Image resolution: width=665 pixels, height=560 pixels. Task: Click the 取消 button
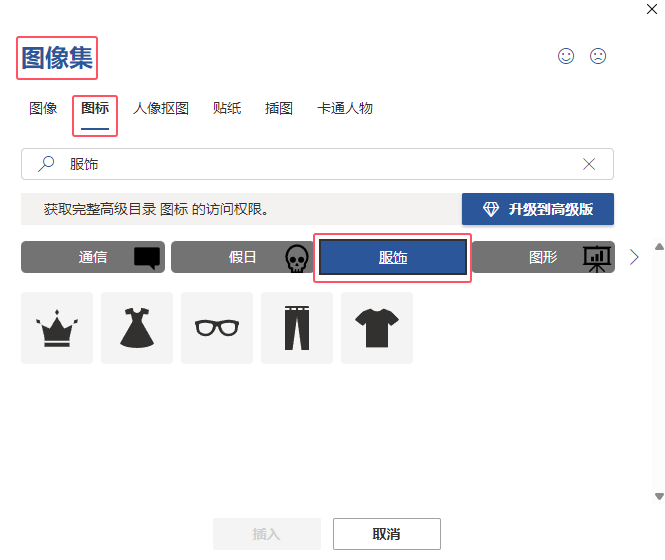pos(387,534)
